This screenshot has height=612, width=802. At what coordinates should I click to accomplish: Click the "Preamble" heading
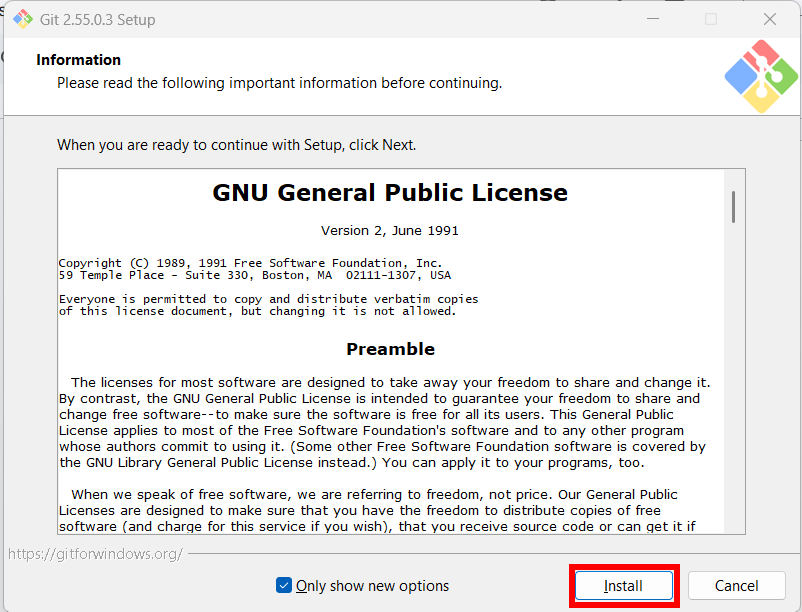pos(390,349)
